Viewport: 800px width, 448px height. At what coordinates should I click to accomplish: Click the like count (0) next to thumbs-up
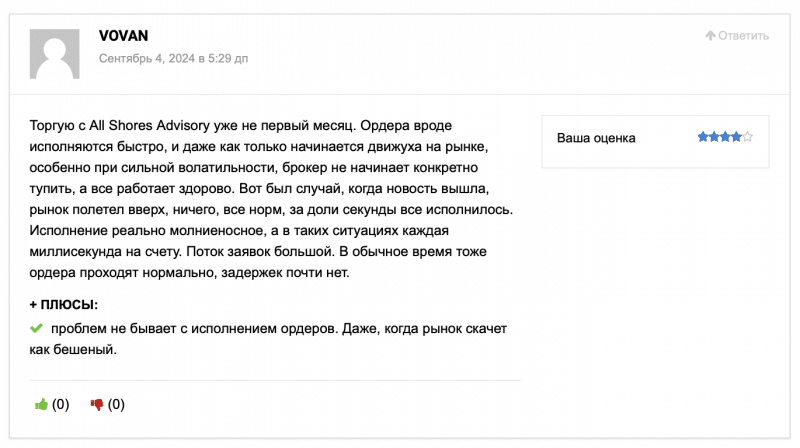[61, 404]
